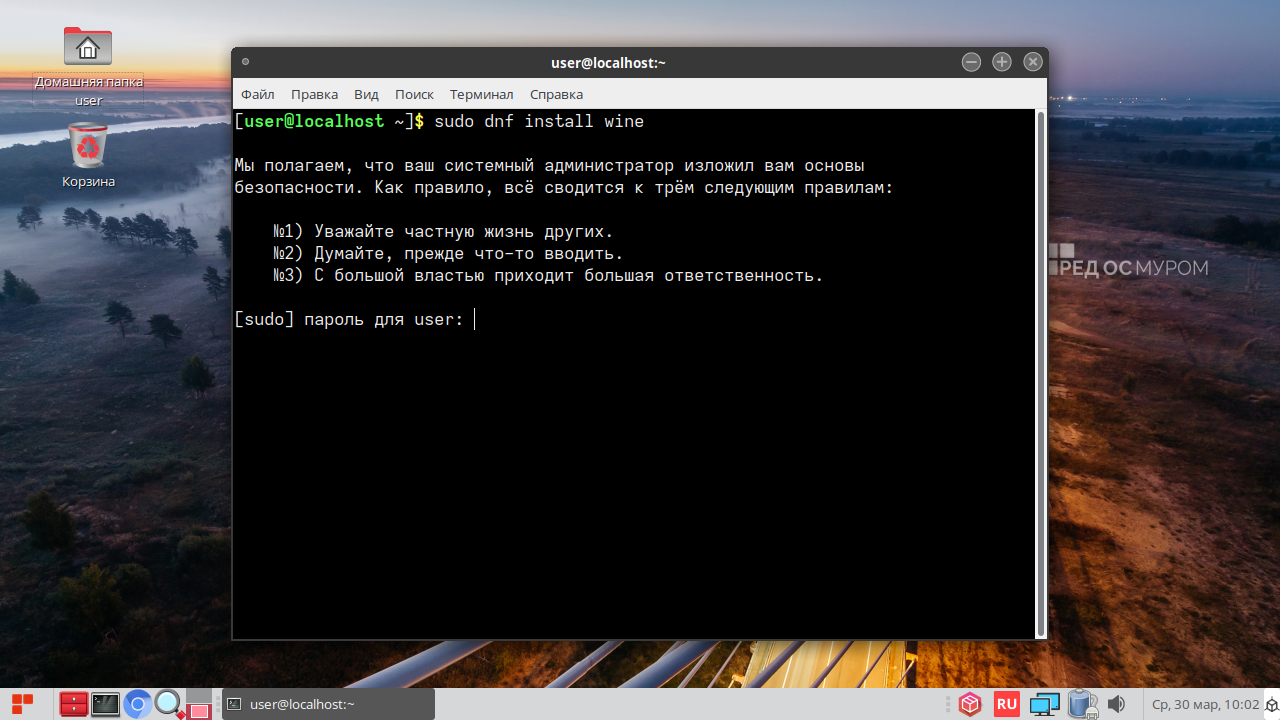The image size is (1280, 720).
Task: Switch the RU keyboard layout indicator
Action: [x=1006, y=704]
